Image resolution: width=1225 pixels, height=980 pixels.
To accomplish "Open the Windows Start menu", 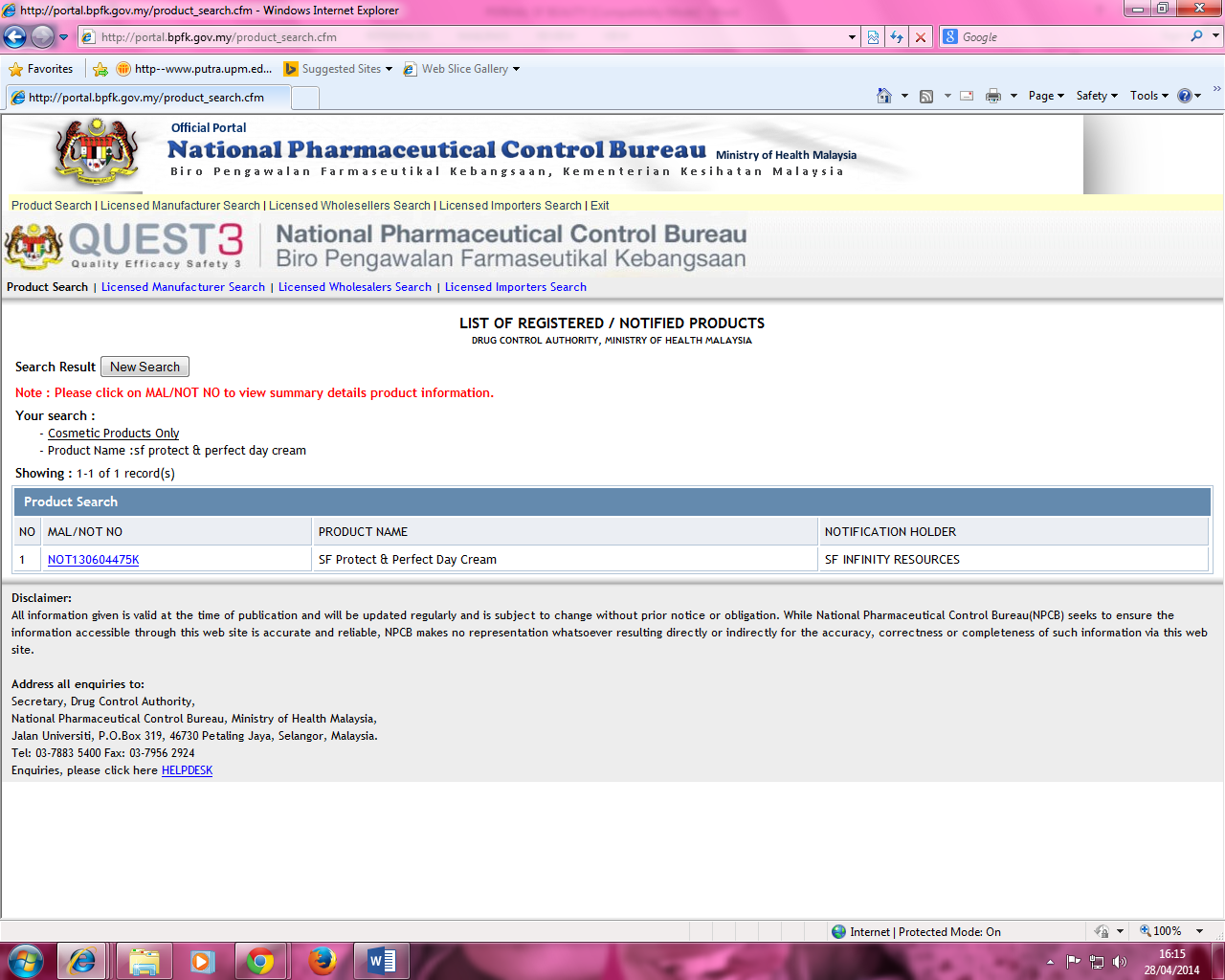I will (x=26, y=961).
